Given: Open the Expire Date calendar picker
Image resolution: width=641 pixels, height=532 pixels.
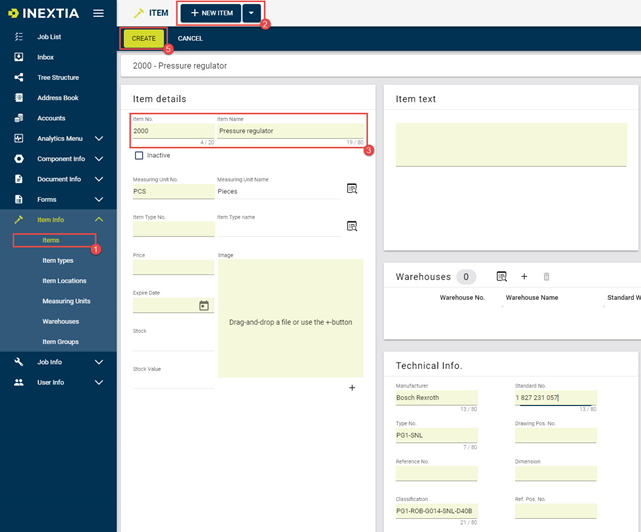Looking at the screenshot, I should [204, 305].
